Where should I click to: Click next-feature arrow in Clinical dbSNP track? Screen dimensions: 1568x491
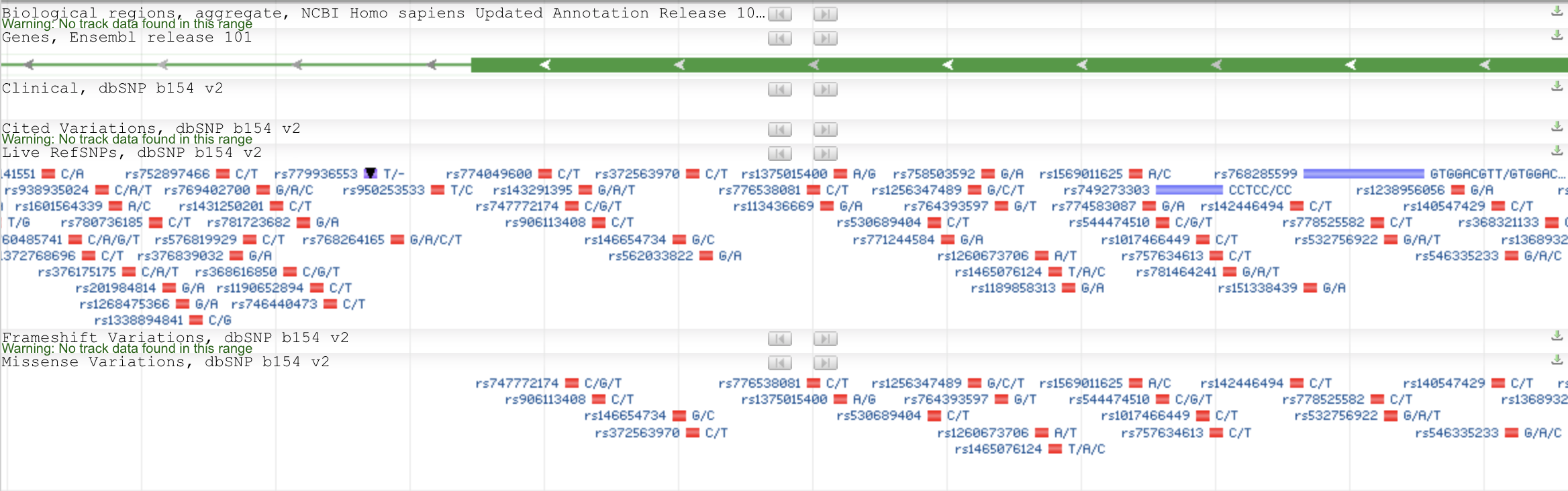coord(825,89)
